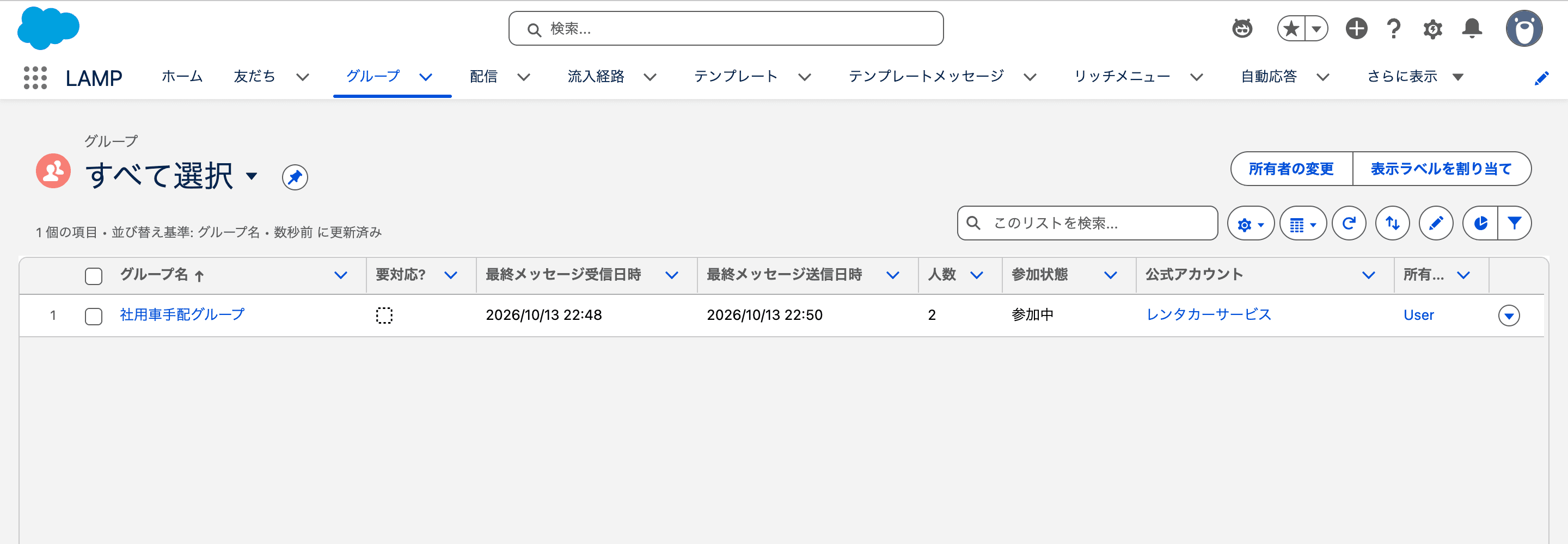Click the Salesforce cloud logo

click(x=48, y=28)
